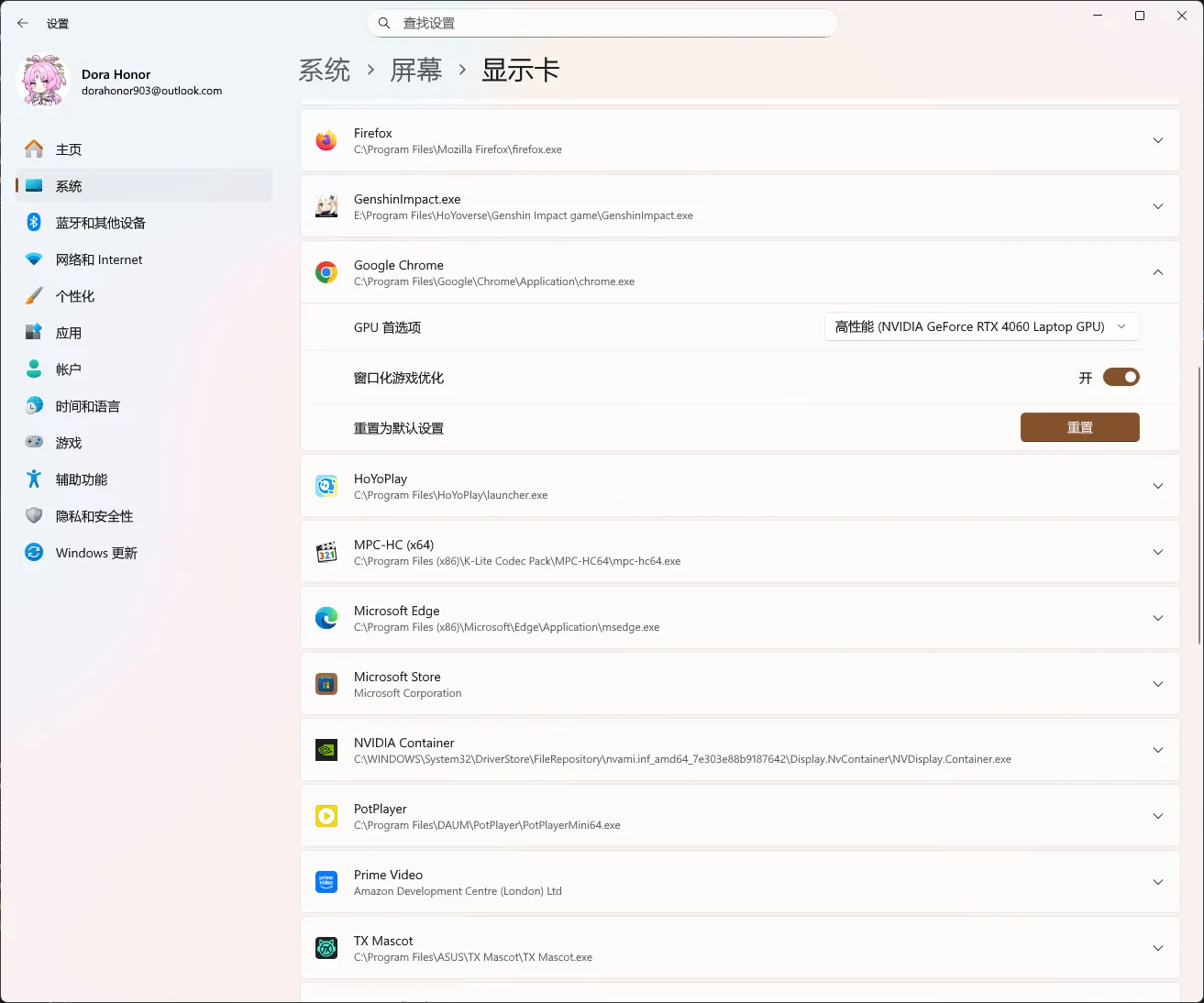Click the HoYoPlay app icon

(x=326, y=486)
